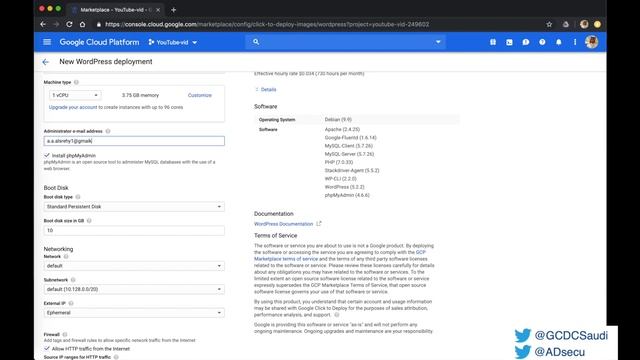Open the gift icon in the Cloud header

click(x=493, y=42)
